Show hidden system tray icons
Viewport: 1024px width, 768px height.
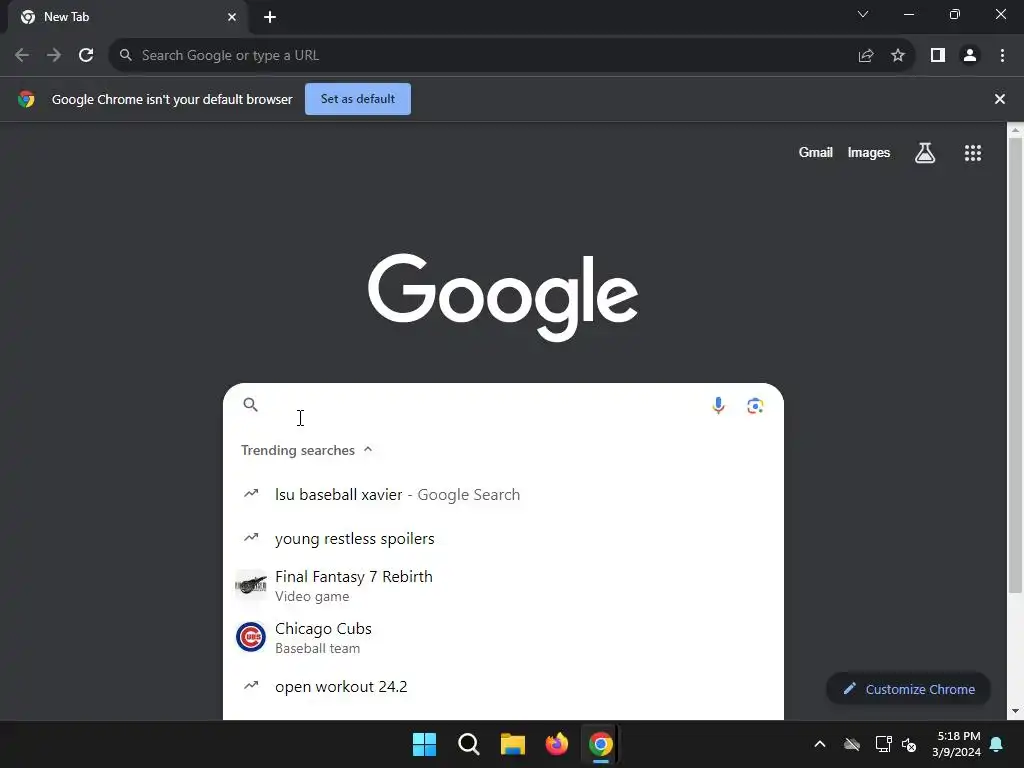click(820, 744)
